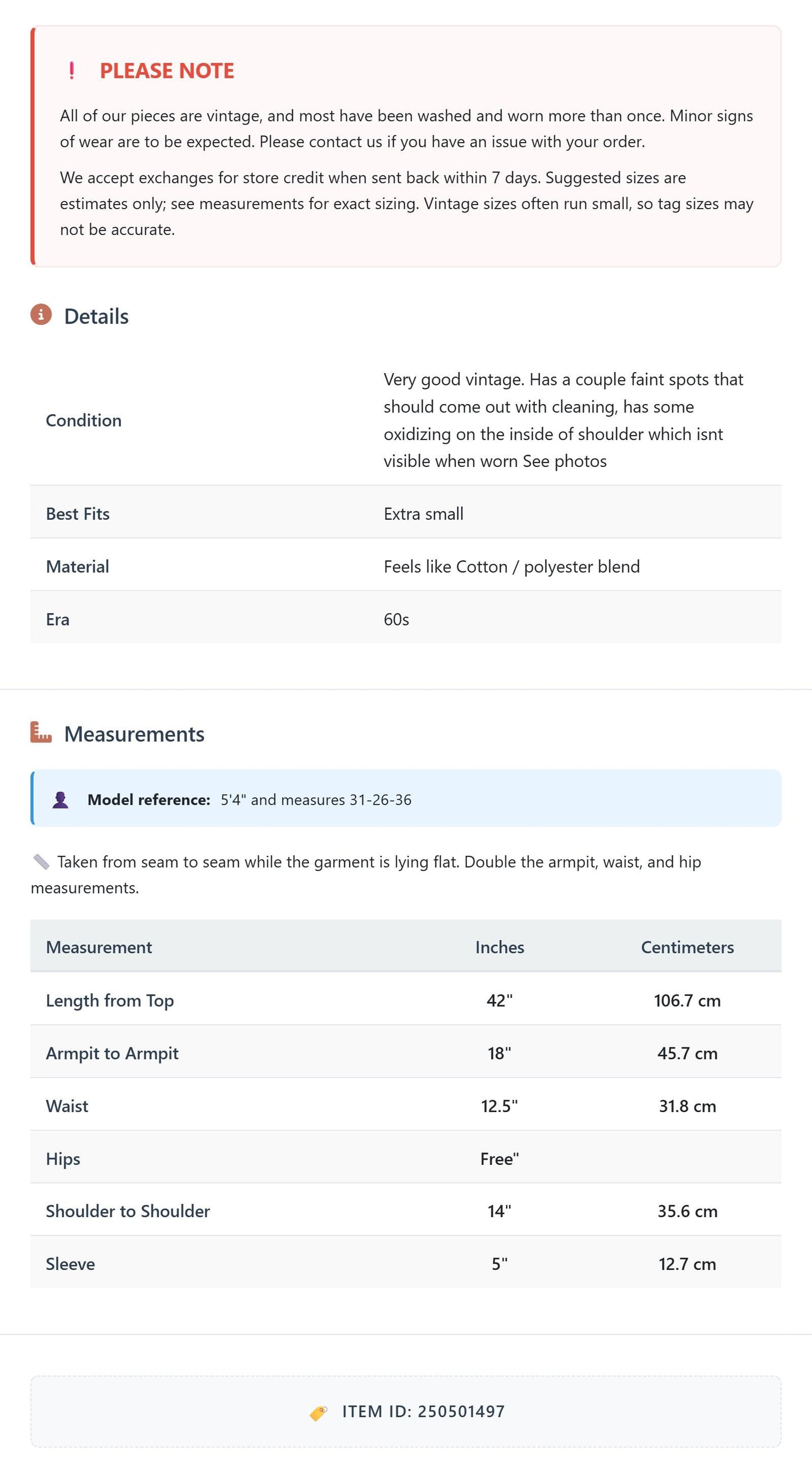Click the Model reference label
Viewport: 812px width, 1474px height.
(x=149, y=799)
